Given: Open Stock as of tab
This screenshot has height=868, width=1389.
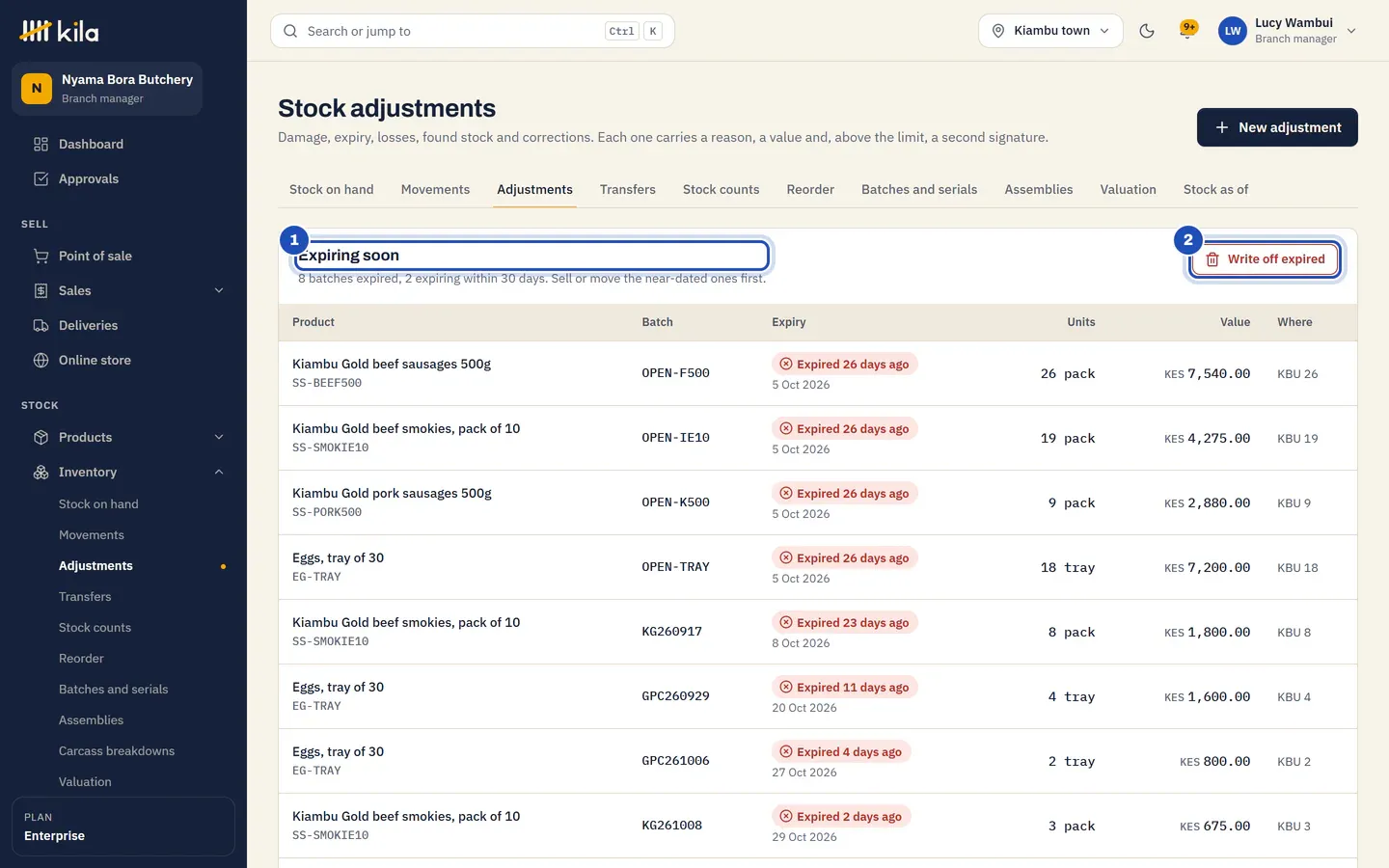Looking at the screenshot, I should pos(1215,190).
